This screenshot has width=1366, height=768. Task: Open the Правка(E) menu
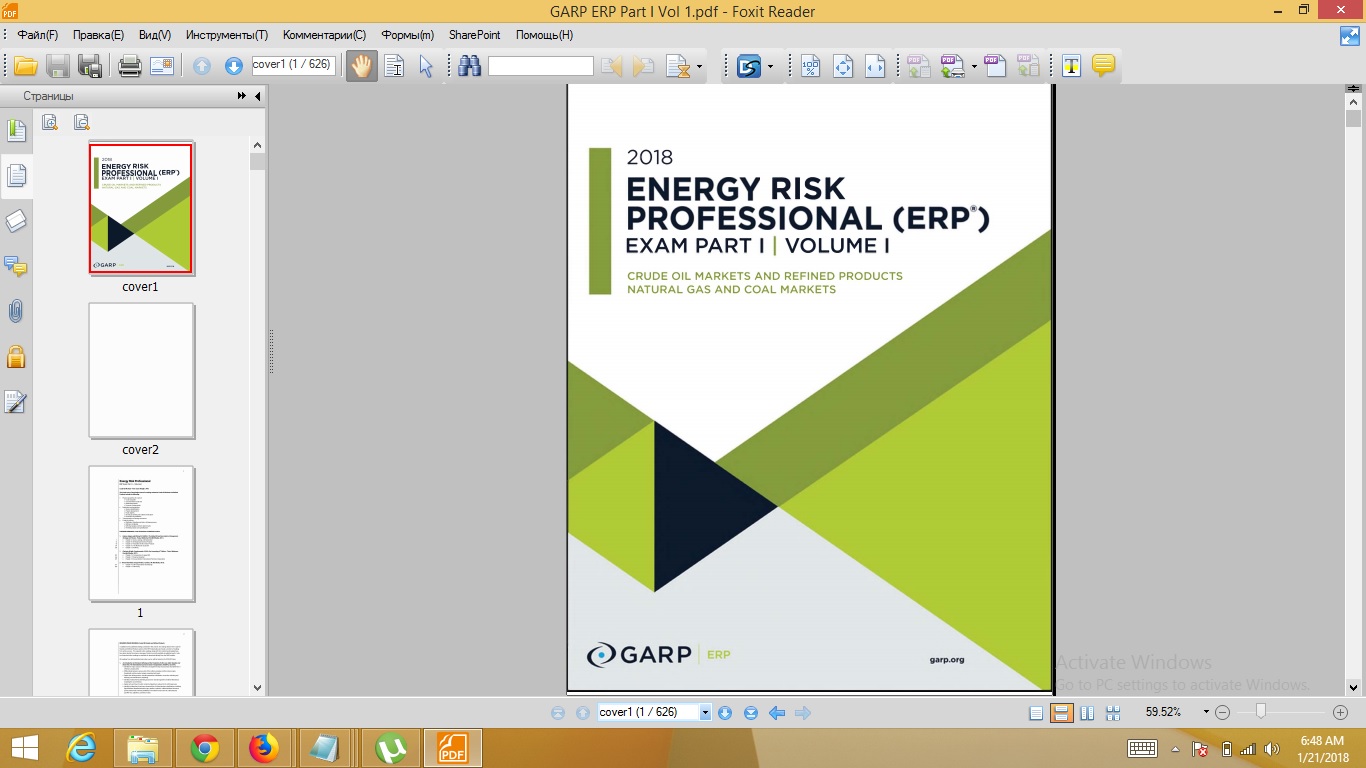point(98,35)
